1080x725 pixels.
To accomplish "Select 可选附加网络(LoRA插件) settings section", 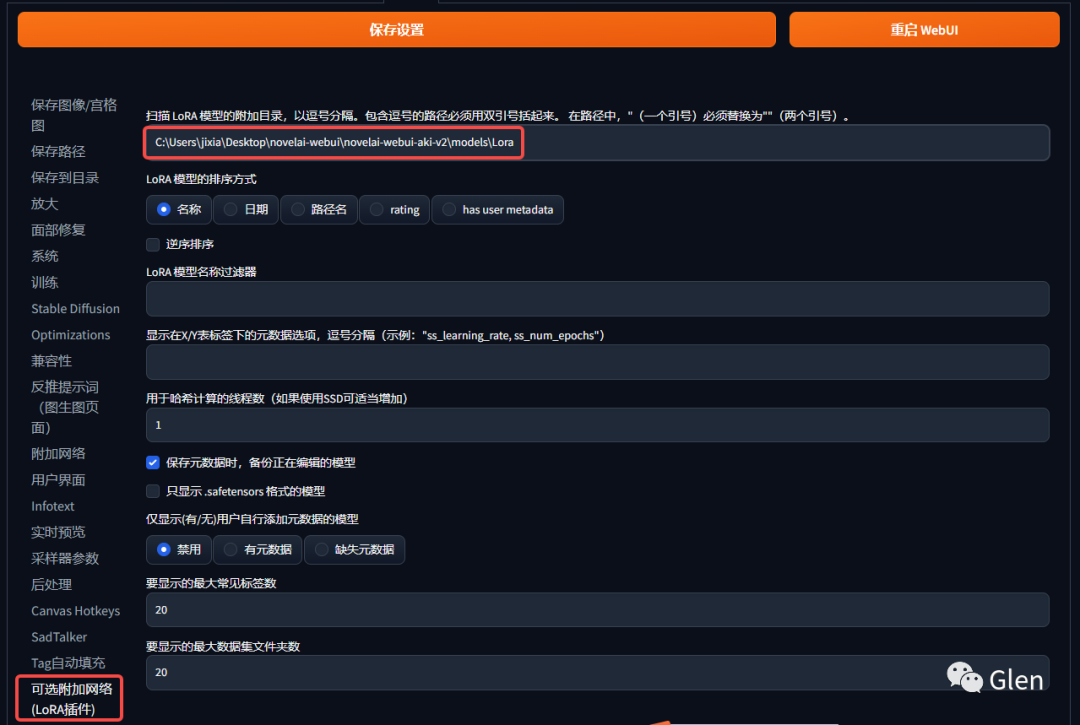I will pyautogui.click(x=70, y=698).
